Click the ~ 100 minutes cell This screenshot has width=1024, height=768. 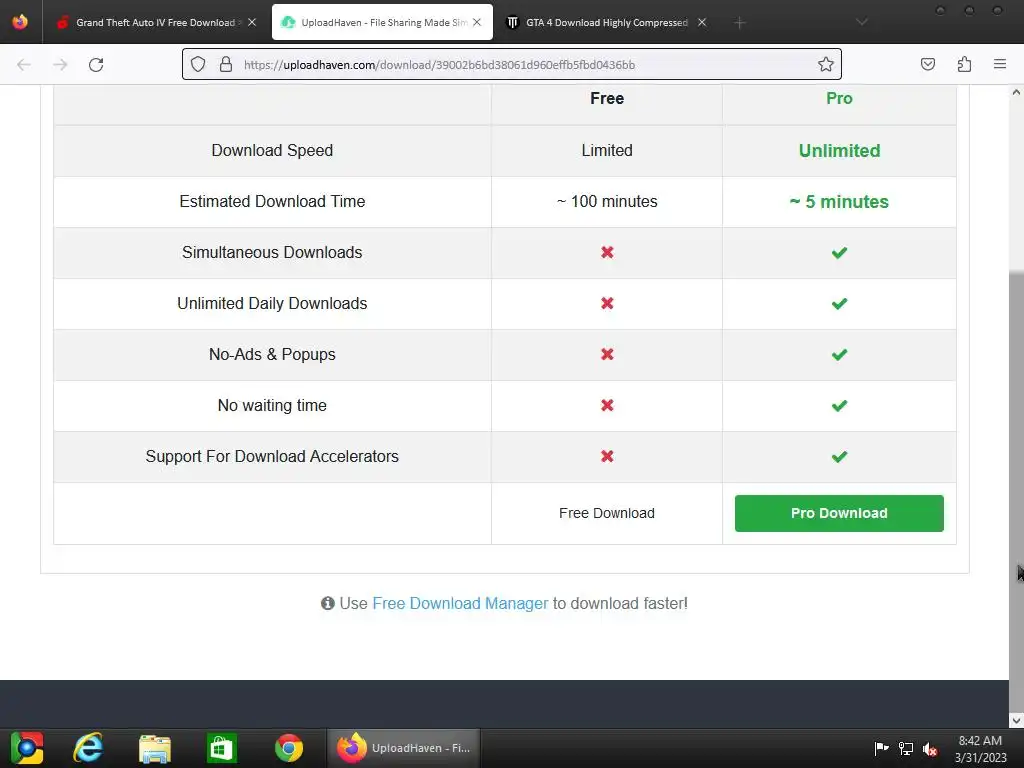coord(607,201)
